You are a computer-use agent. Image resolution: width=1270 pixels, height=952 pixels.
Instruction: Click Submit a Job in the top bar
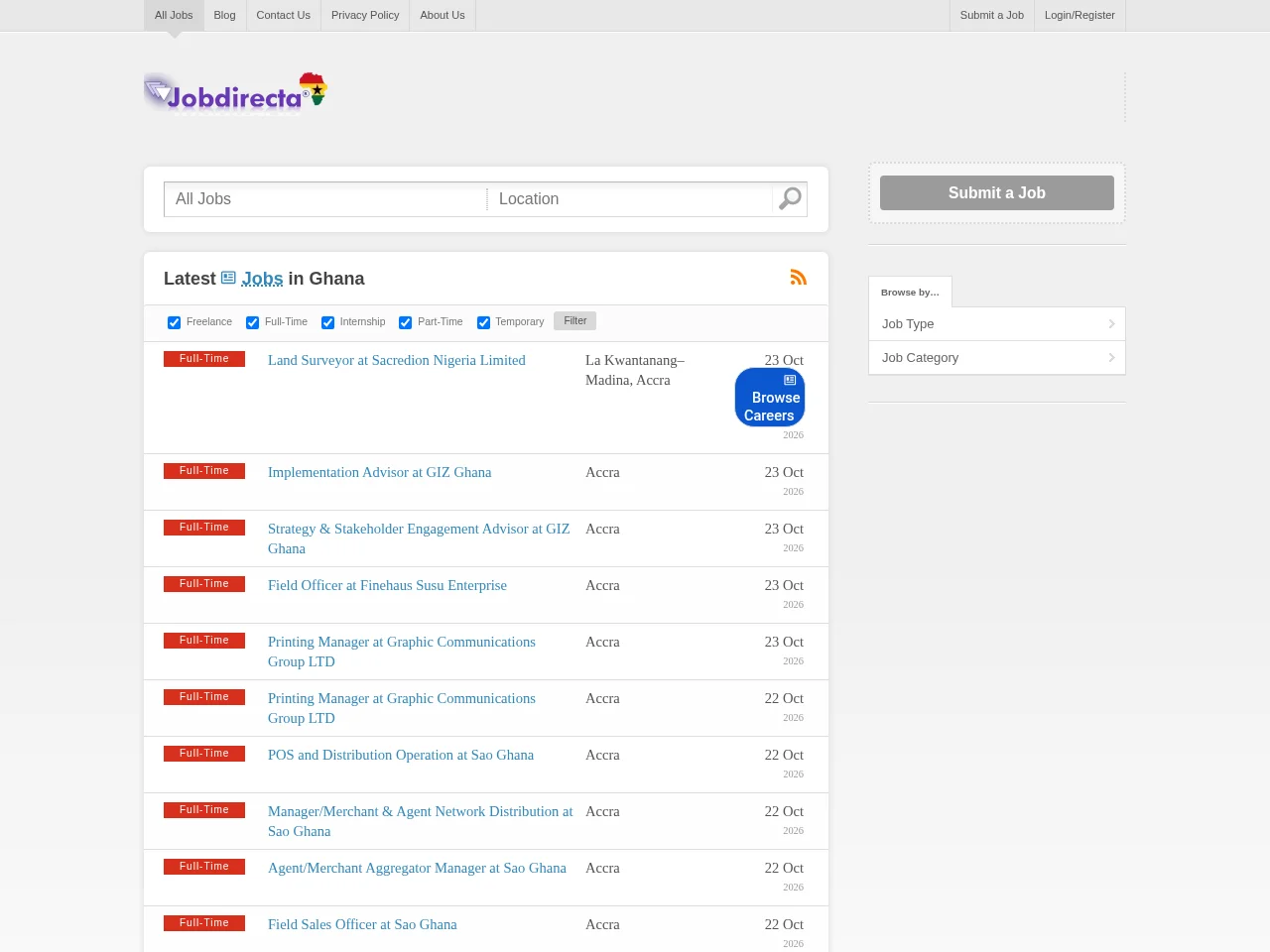pyautogui.click(x=992, y=15)
